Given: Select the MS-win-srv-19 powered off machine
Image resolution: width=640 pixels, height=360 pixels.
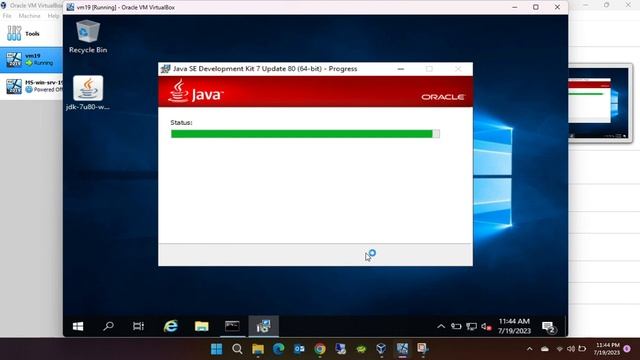Looking at the screenshot, I should click(x=31, y=86).
